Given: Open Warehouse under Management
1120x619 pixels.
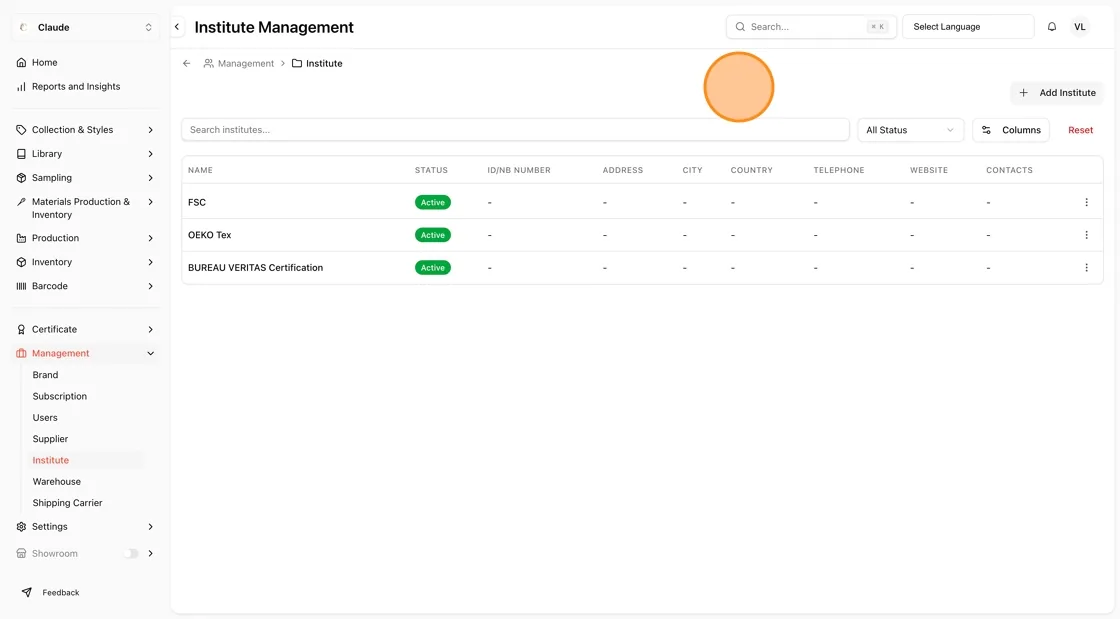Looking at the screenshot, I should pos(56,482).
